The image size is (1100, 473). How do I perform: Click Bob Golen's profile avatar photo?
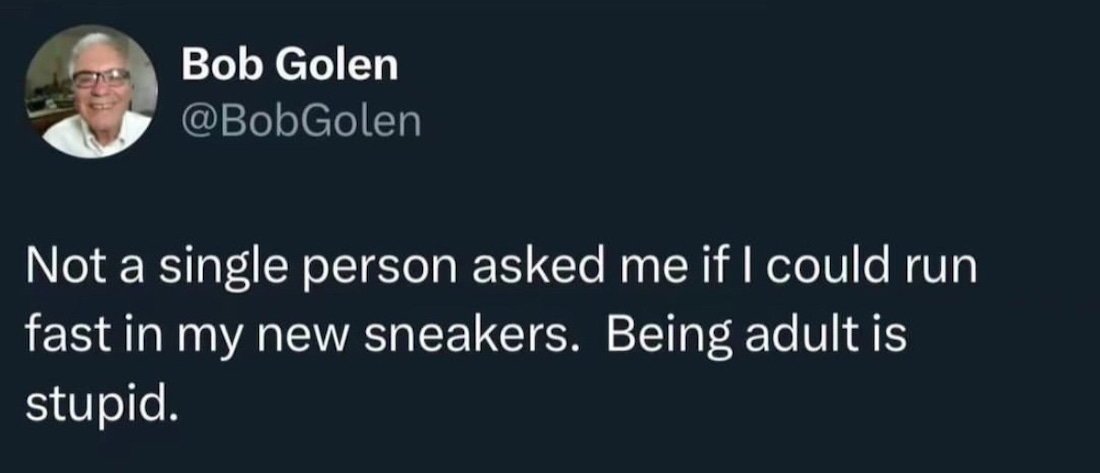tap(92, 94)
